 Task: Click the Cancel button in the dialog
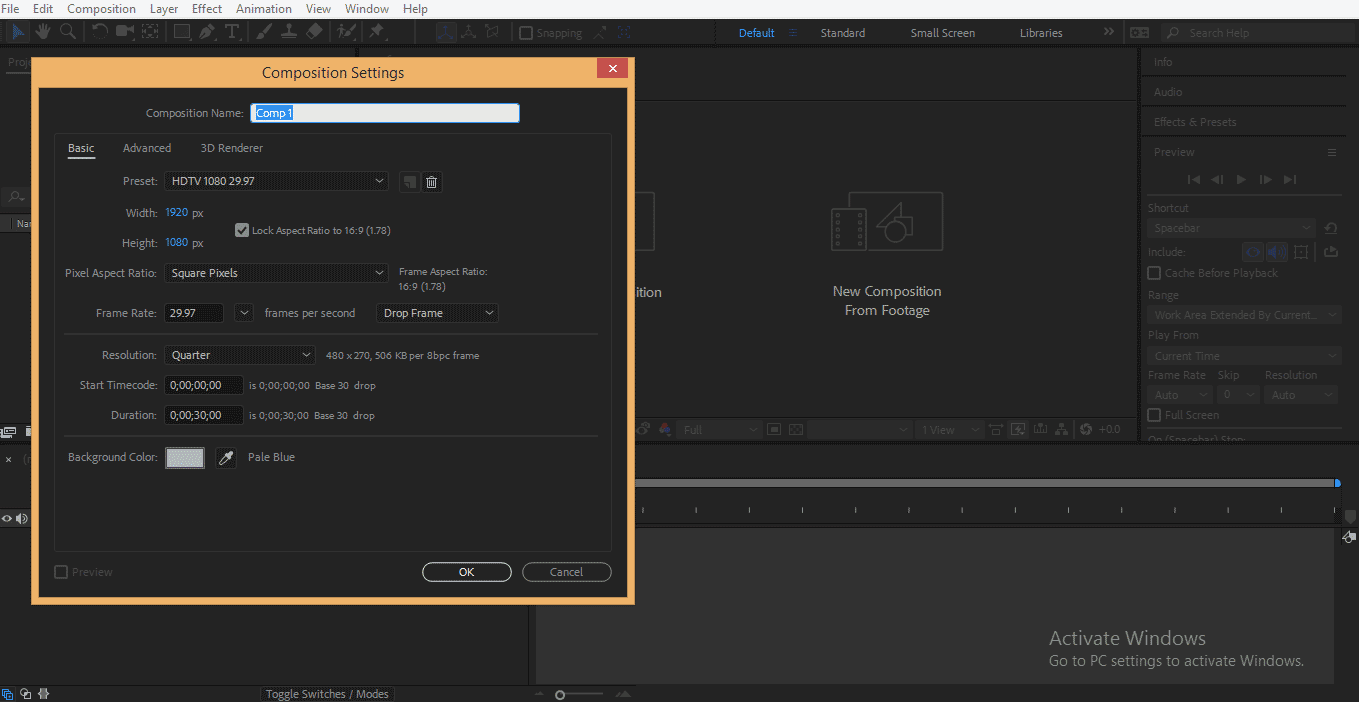(x=566, y=572)
